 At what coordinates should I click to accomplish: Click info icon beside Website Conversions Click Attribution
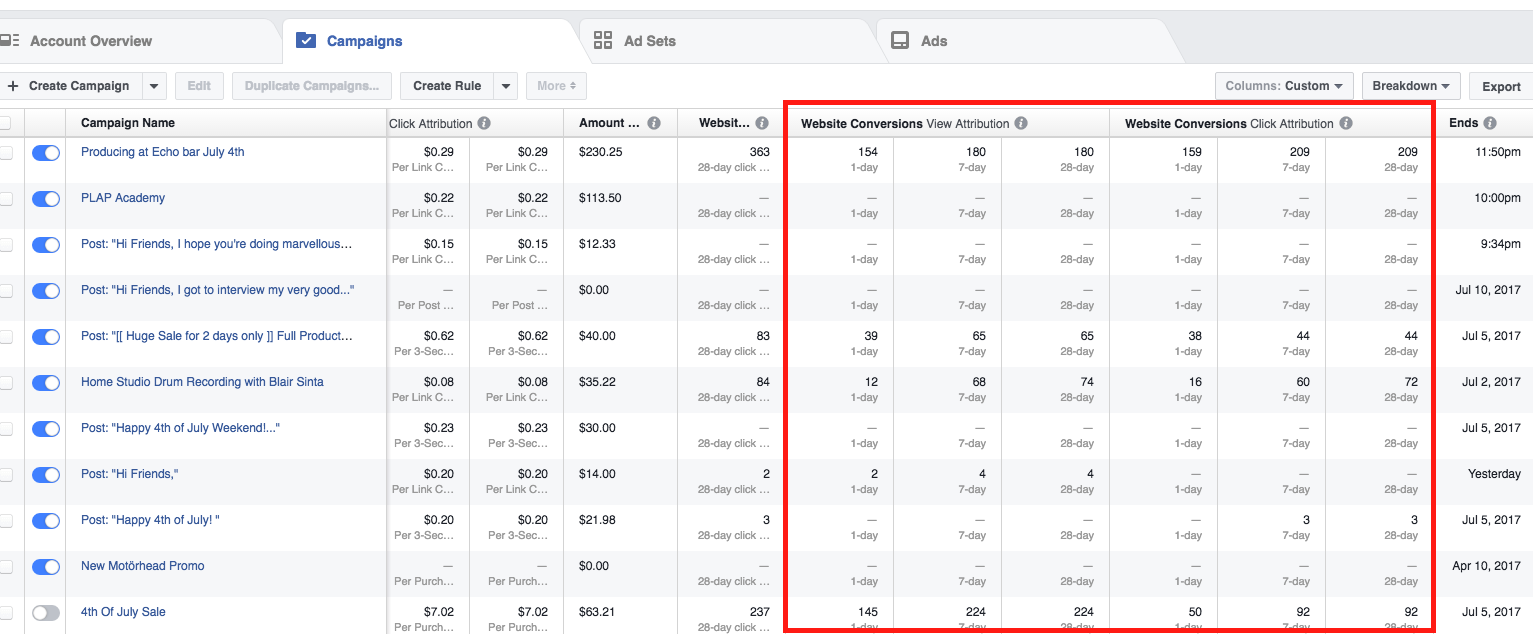click(1346, 124)
